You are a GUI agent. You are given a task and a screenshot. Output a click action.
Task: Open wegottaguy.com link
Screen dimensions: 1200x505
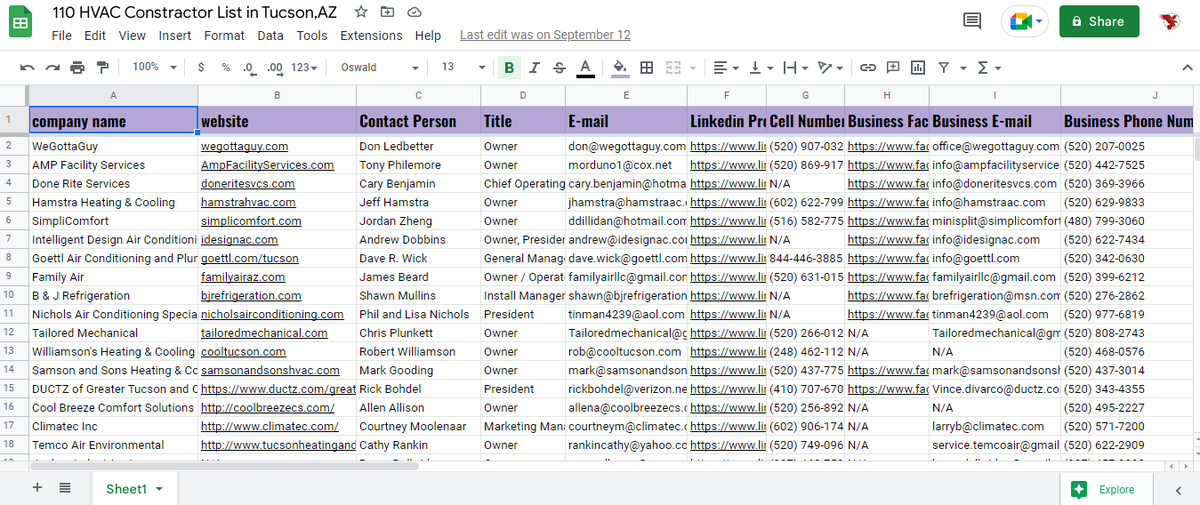coord(245,146)
